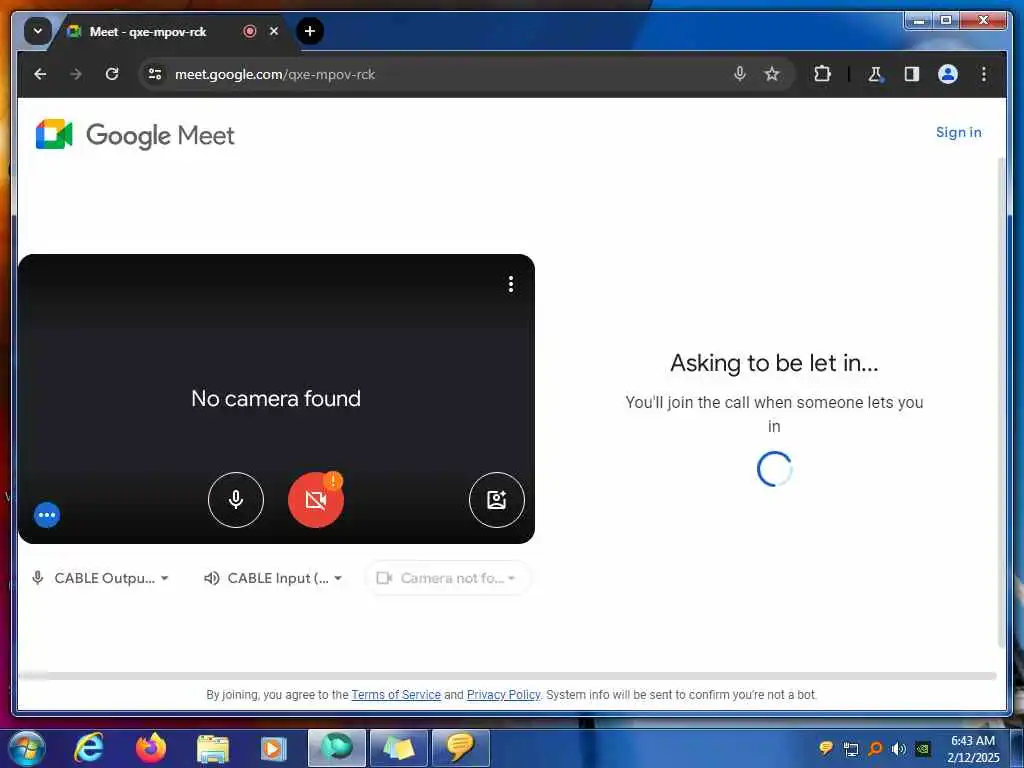Click the horizontal page scrollbar
The width and height of the screenshot is (1024, 768).
pyautogui.click(x=507, y=675)
